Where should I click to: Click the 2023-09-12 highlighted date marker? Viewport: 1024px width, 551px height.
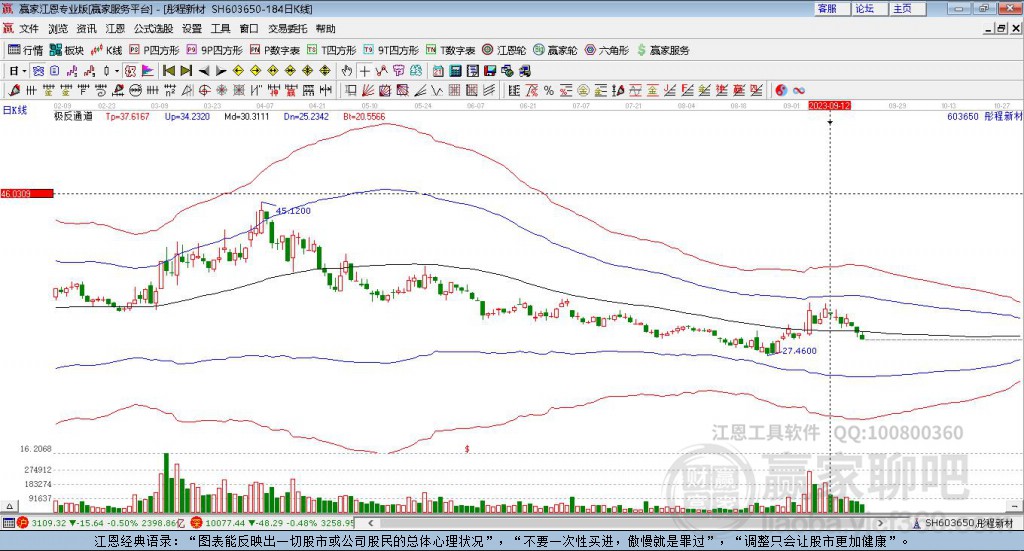pos(829,105)
